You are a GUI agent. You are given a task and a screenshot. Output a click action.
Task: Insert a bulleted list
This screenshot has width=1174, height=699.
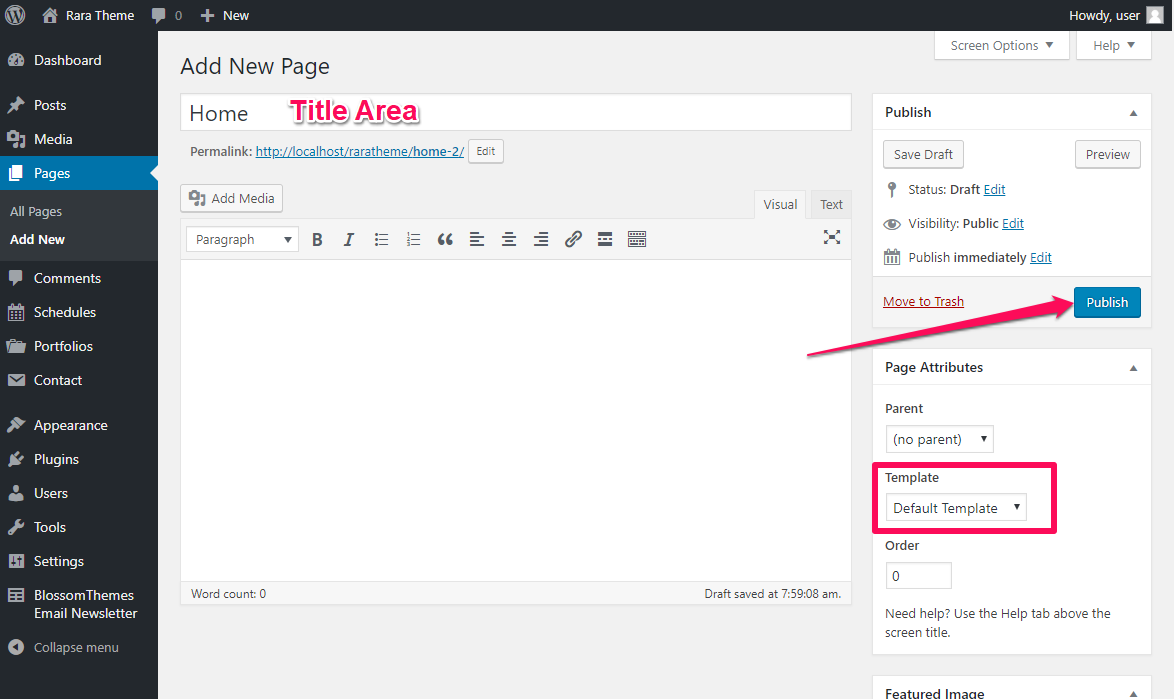point(381,239)
